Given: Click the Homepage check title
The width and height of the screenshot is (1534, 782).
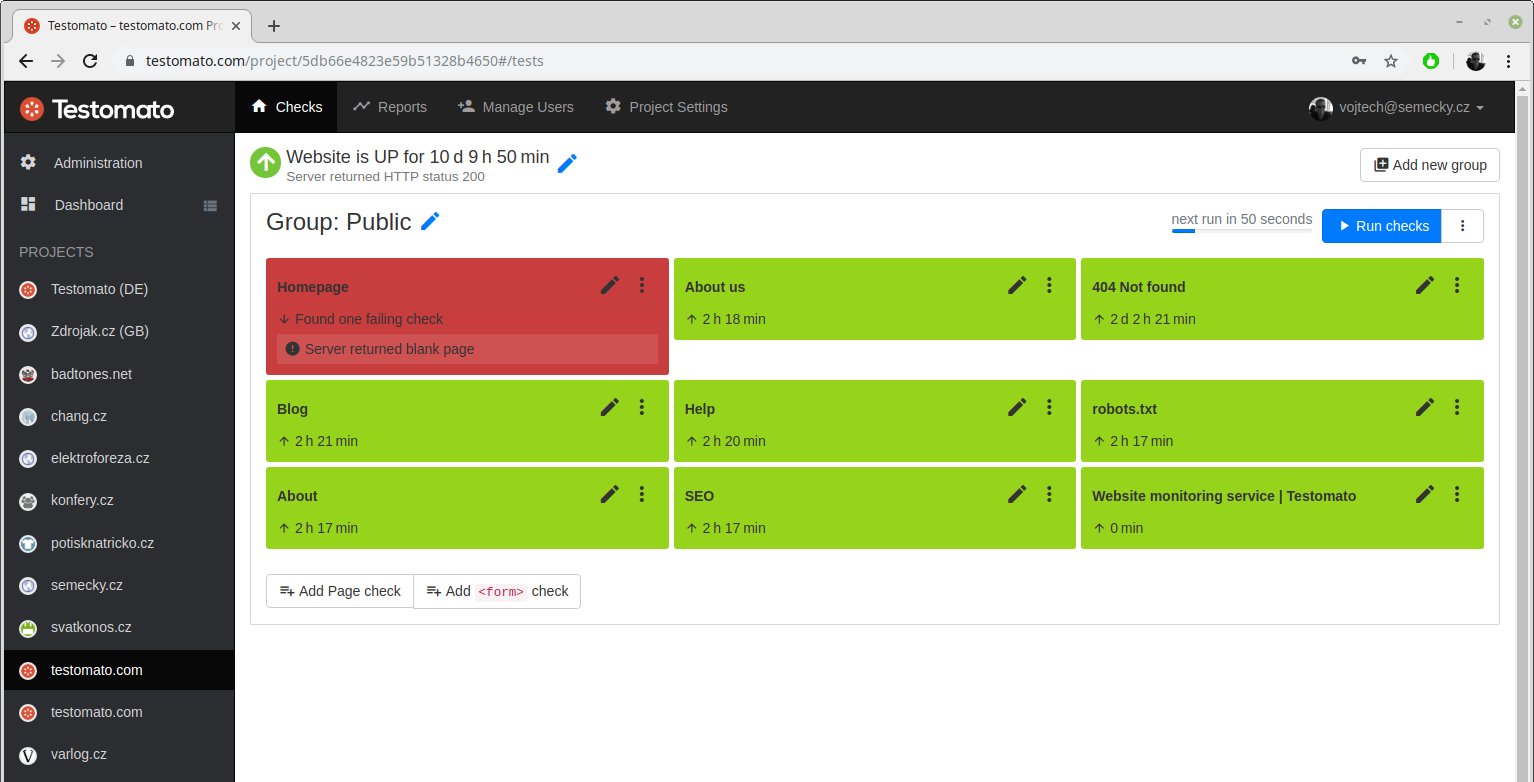Looking at the screenshot, I should pos(313,287).
